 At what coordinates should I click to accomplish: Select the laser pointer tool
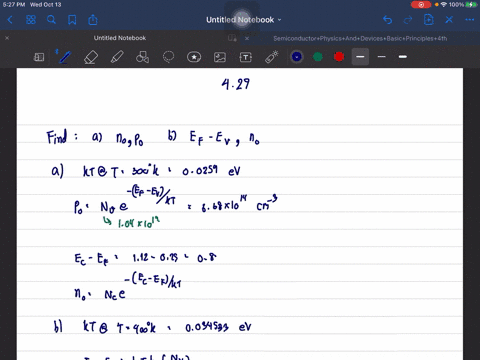[272, 57]
